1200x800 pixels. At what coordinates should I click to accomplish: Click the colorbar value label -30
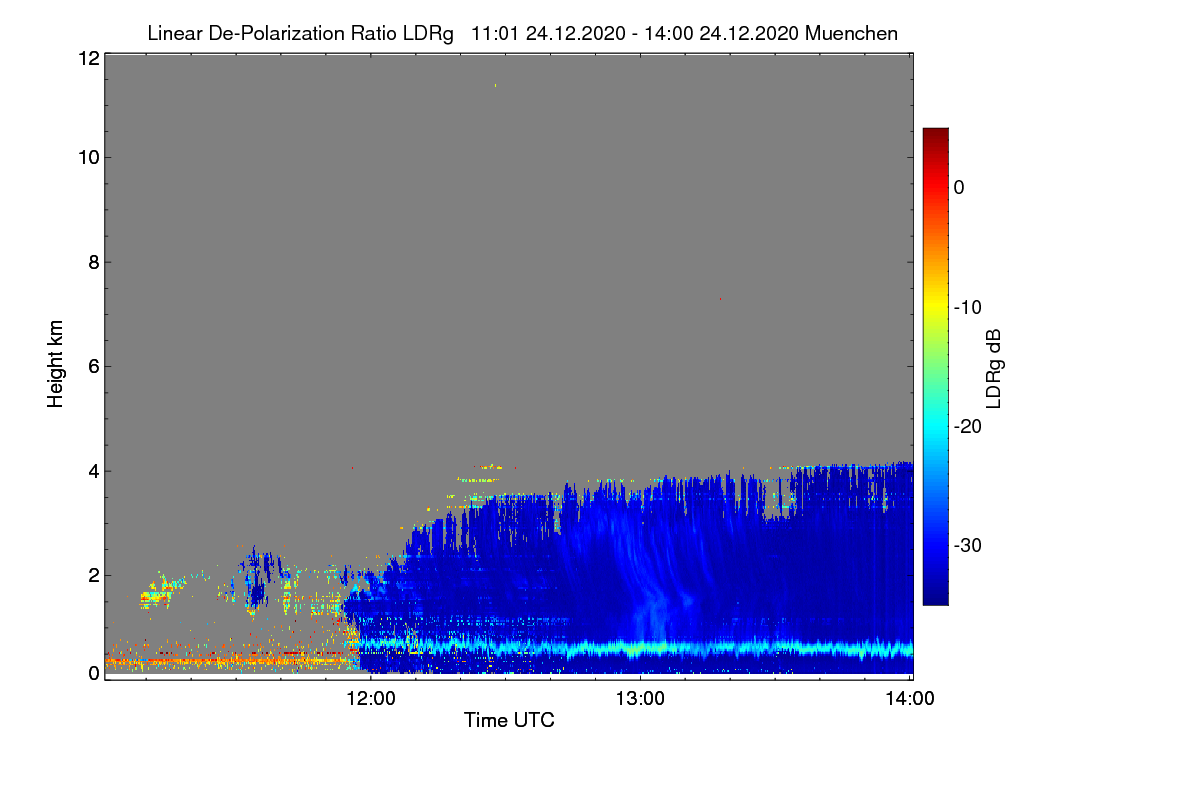[x=968, y=546]
